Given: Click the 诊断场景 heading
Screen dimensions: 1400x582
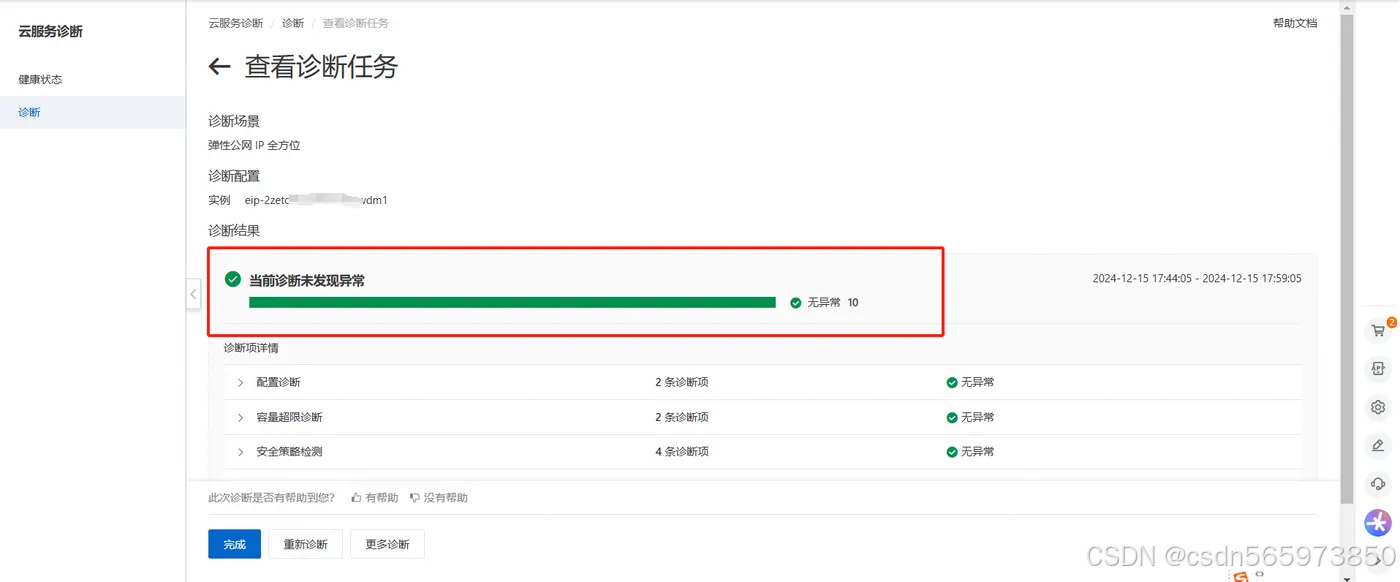Looking at the screenshot, I should click(234, 121).
